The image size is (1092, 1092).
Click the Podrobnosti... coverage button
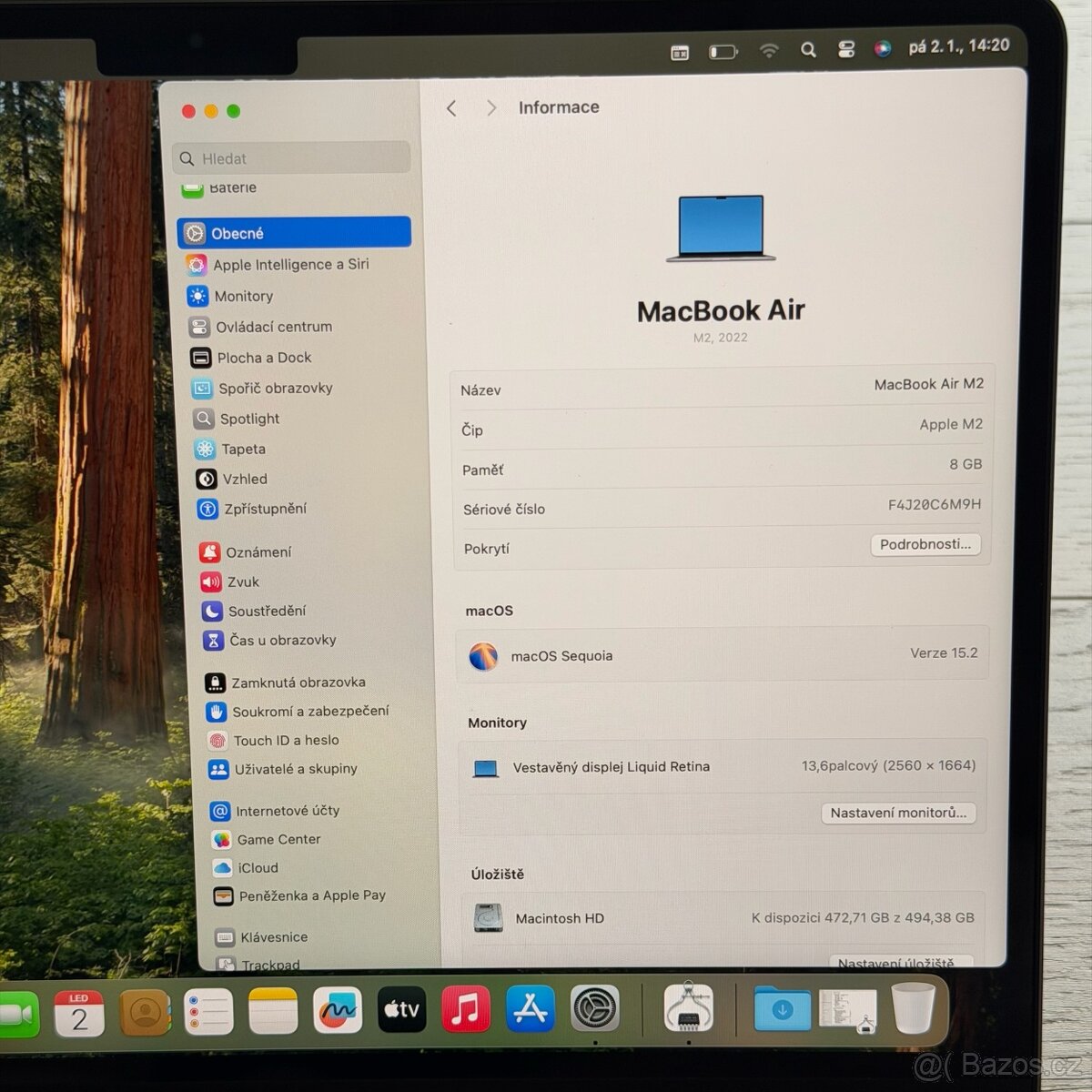coord(925,544)
